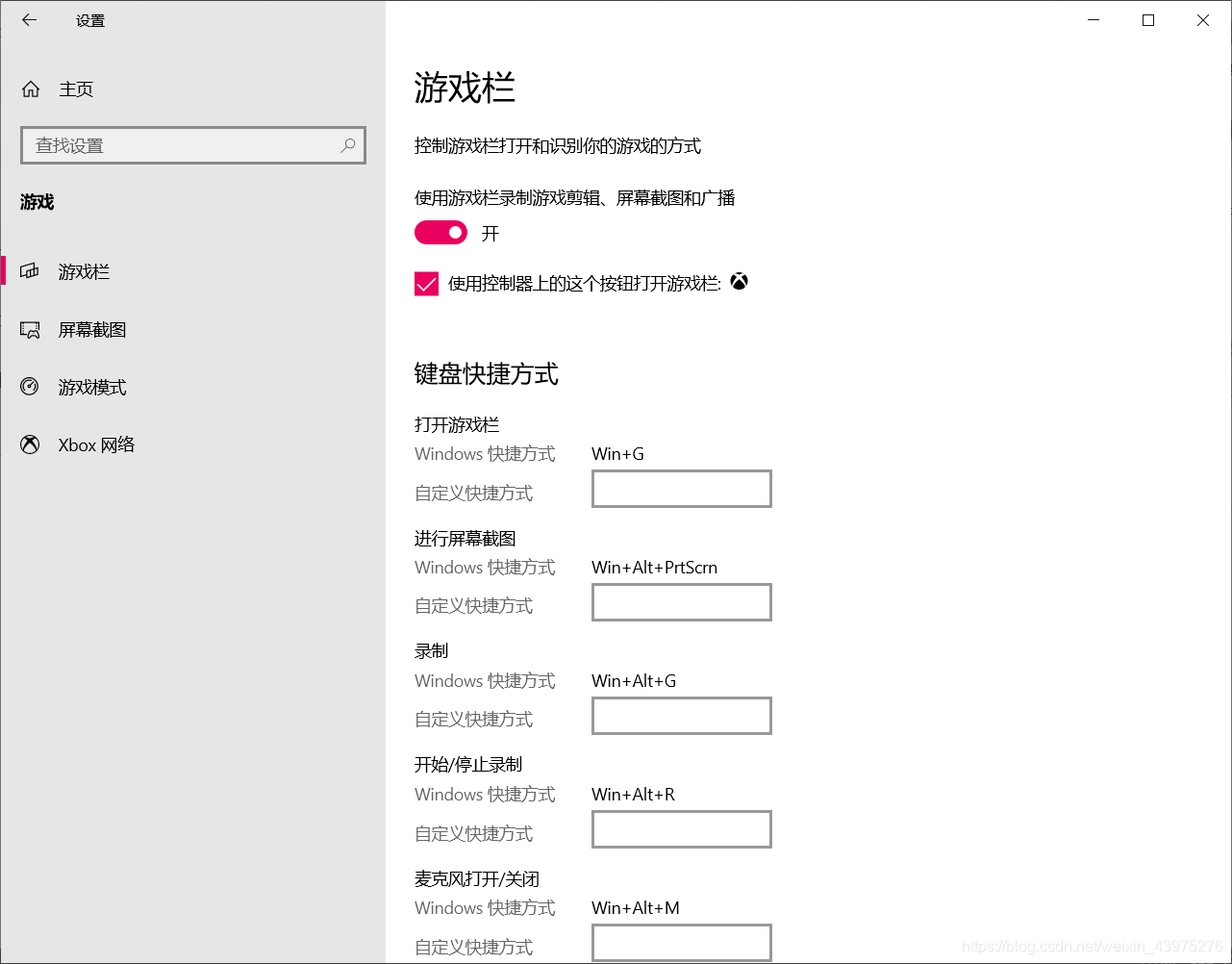Open the 游戏栏 settings page

(x=192, y=271)
